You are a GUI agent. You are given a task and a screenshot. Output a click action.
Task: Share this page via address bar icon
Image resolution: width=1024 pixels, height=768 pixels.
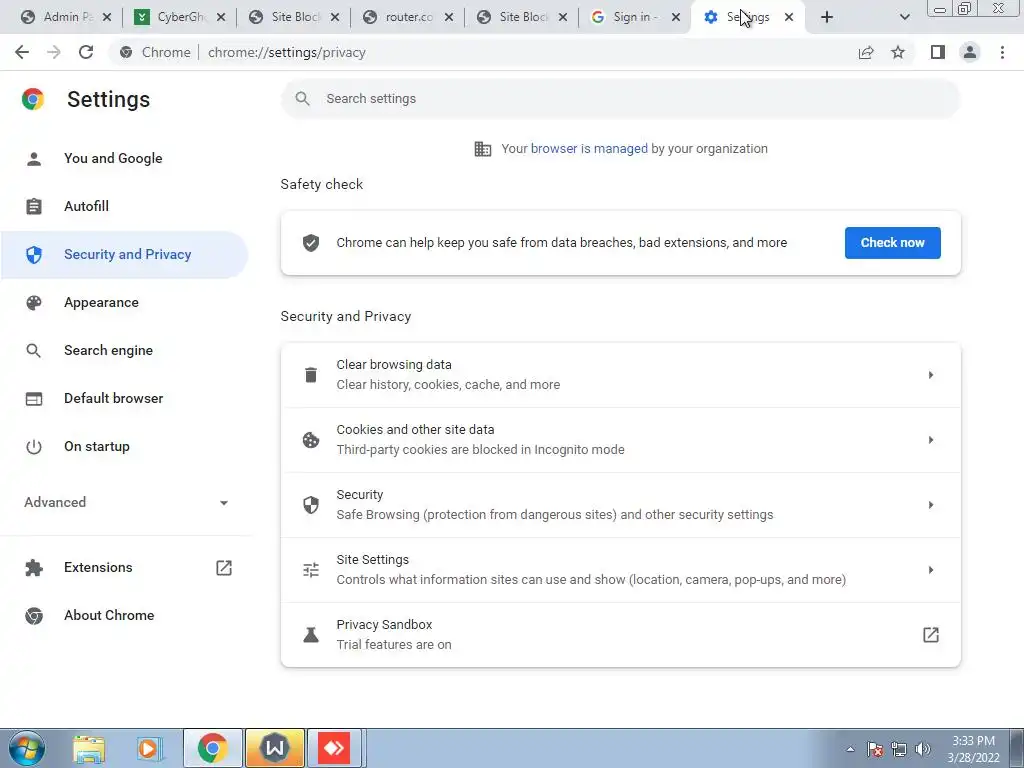[x=866, y=52]
